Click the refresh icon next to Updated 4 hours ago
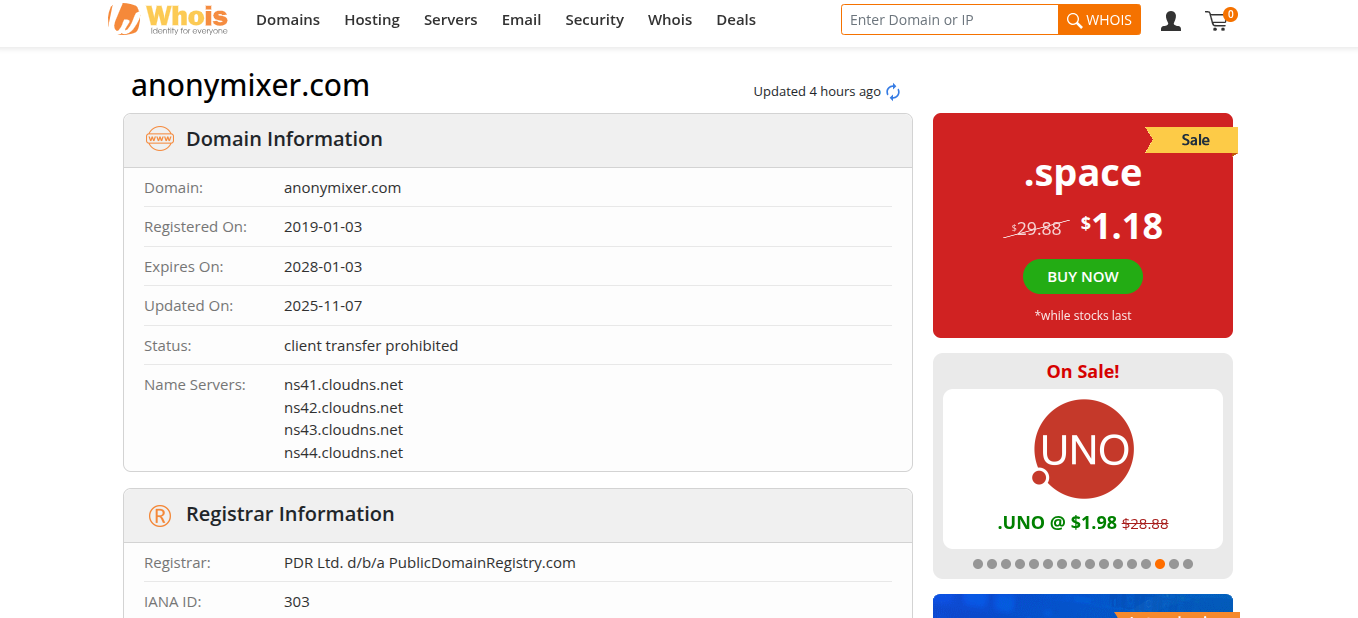The width and height of the screenshot is (1358, 618). [892, 91]
